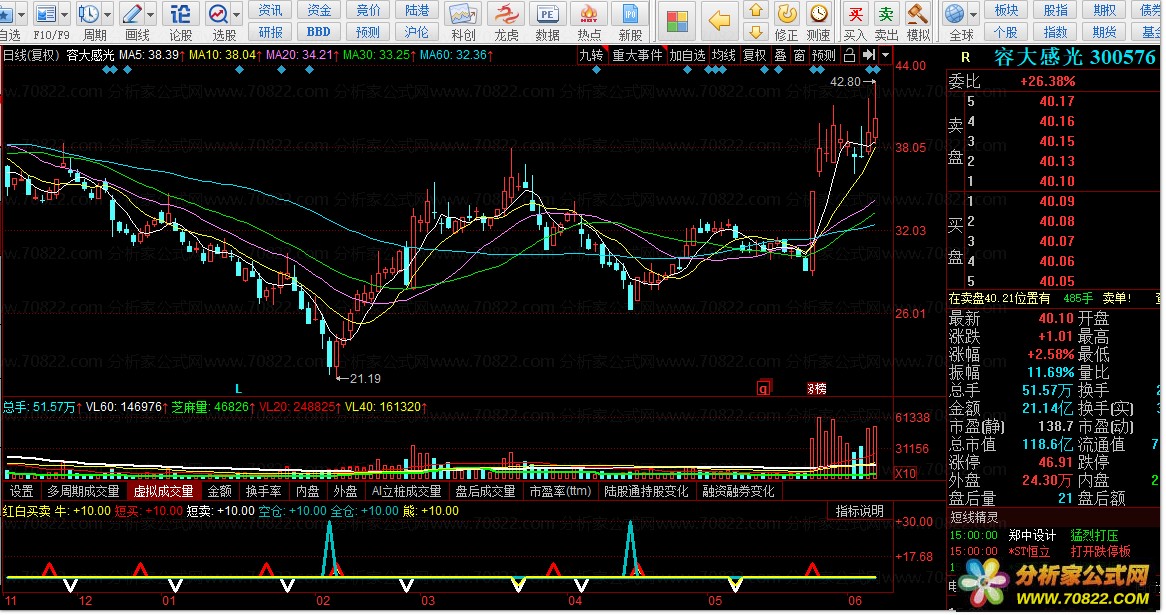This screenshot has width=1166, height=615.
Task: Click the yellow back arrow icon
Action: tap(719, 21)
